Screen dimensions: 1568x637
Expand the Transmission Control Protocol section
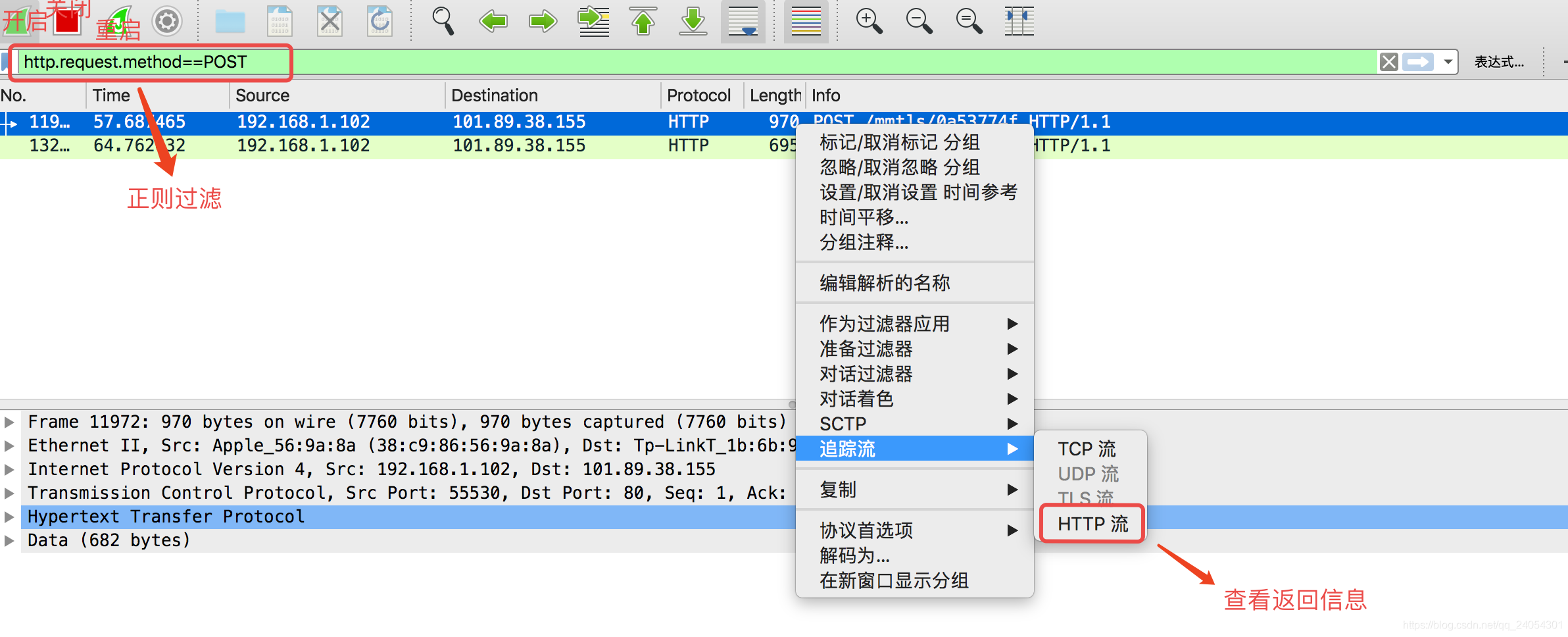pyautogui.click(x=9, y=493)
